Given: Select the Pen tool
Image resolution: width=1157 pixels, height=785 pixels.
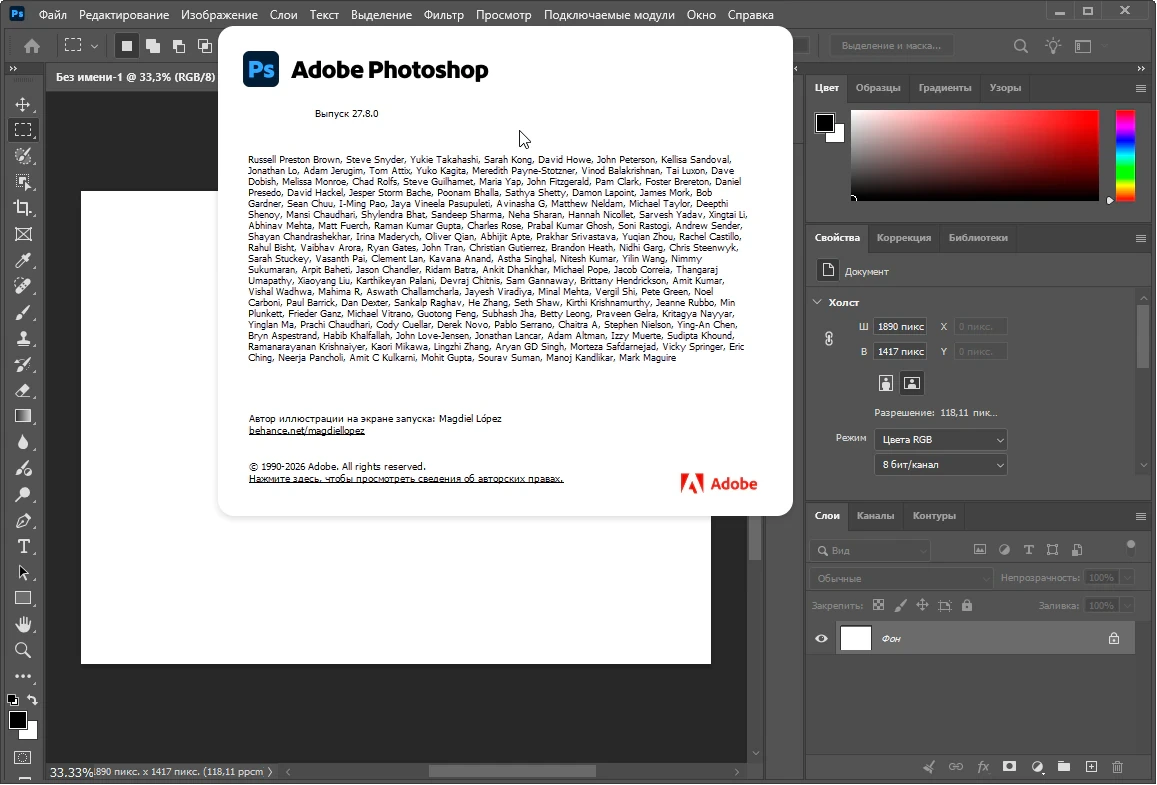Looking at the screenshot, I should tap(23, 520).
